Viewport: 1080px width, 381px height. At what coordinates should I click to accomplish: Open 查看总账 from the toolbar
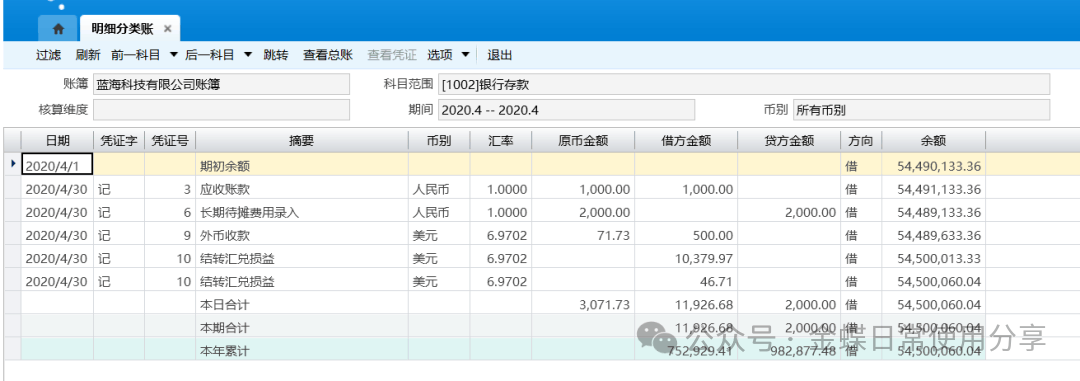click(x=328, y=55)
